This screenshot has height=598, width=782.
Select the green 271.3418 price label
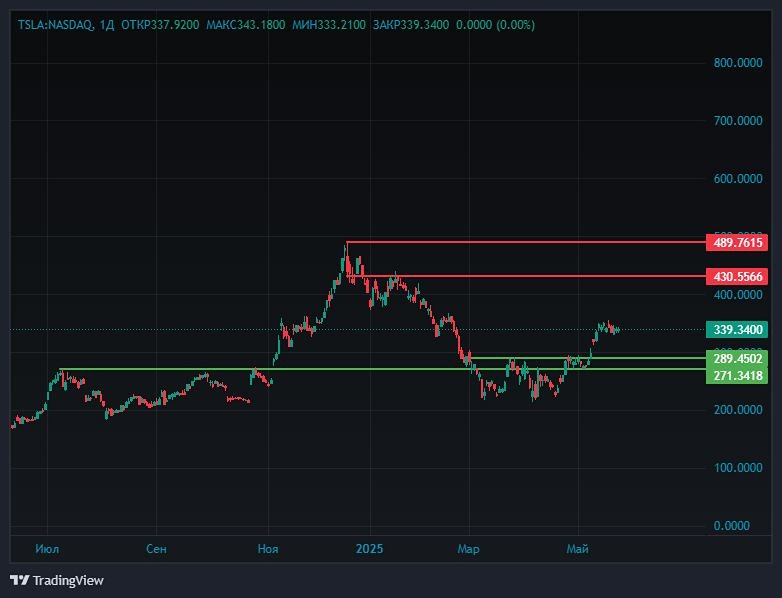(x=737, y=376)
